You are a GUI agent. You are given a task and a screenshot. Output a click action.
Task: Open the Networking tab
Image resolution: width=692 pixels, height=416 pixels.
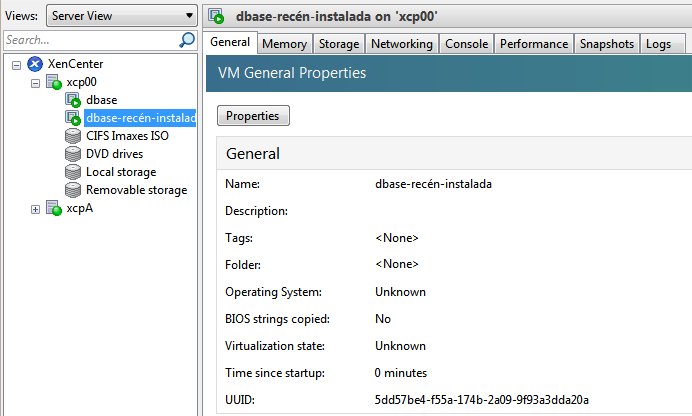tap(402, 44)
